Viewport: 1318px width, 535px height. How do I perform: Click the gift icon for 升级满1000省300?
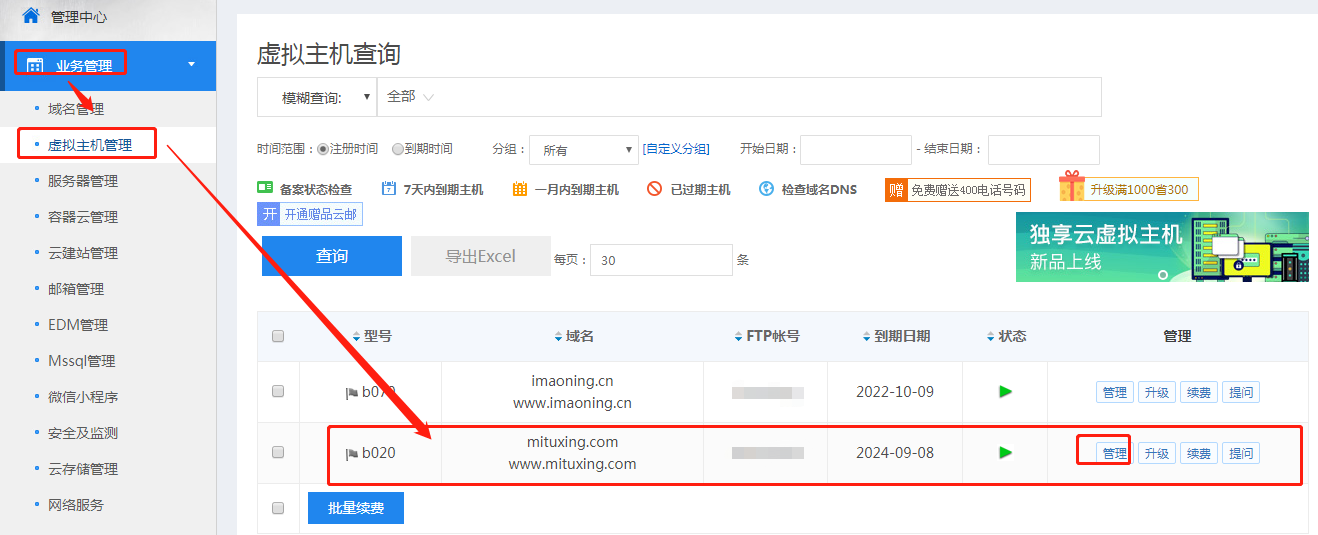[x=1072, y=187]
